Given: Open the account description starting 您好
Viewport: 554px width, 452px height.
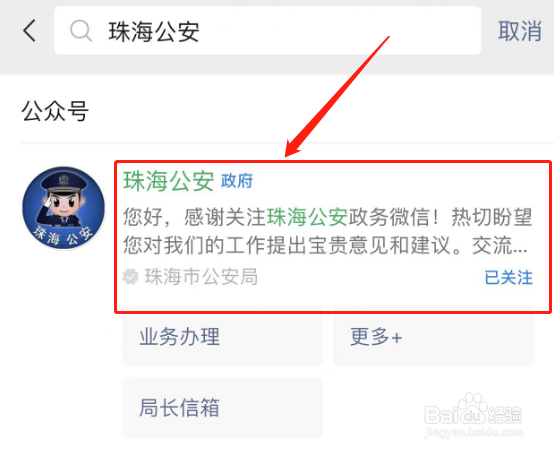Looking at the screenshot, I should (x=328, y=231).
